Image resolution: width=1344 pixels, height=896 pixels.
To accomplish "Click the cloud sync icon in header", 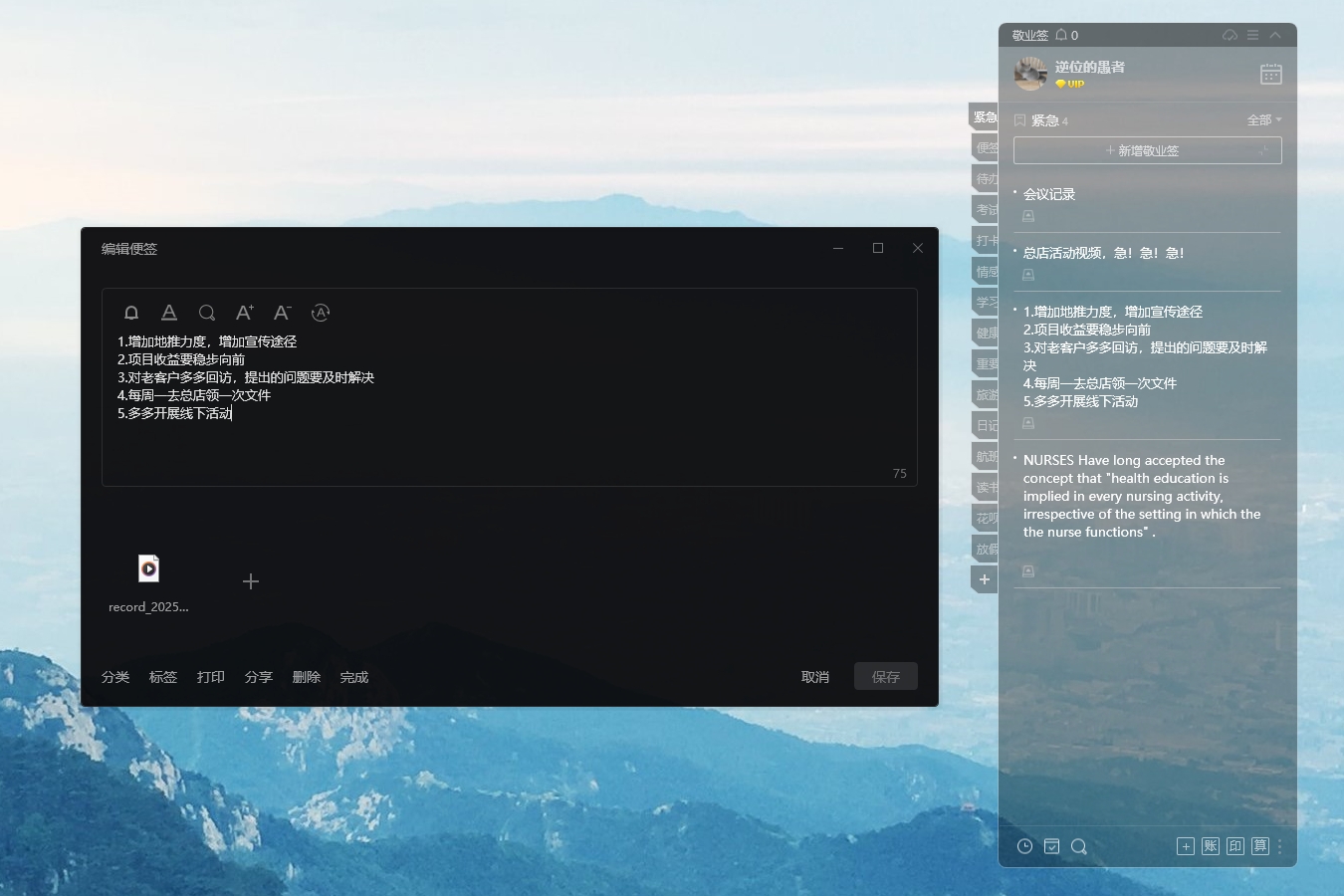I will 1231,35.
